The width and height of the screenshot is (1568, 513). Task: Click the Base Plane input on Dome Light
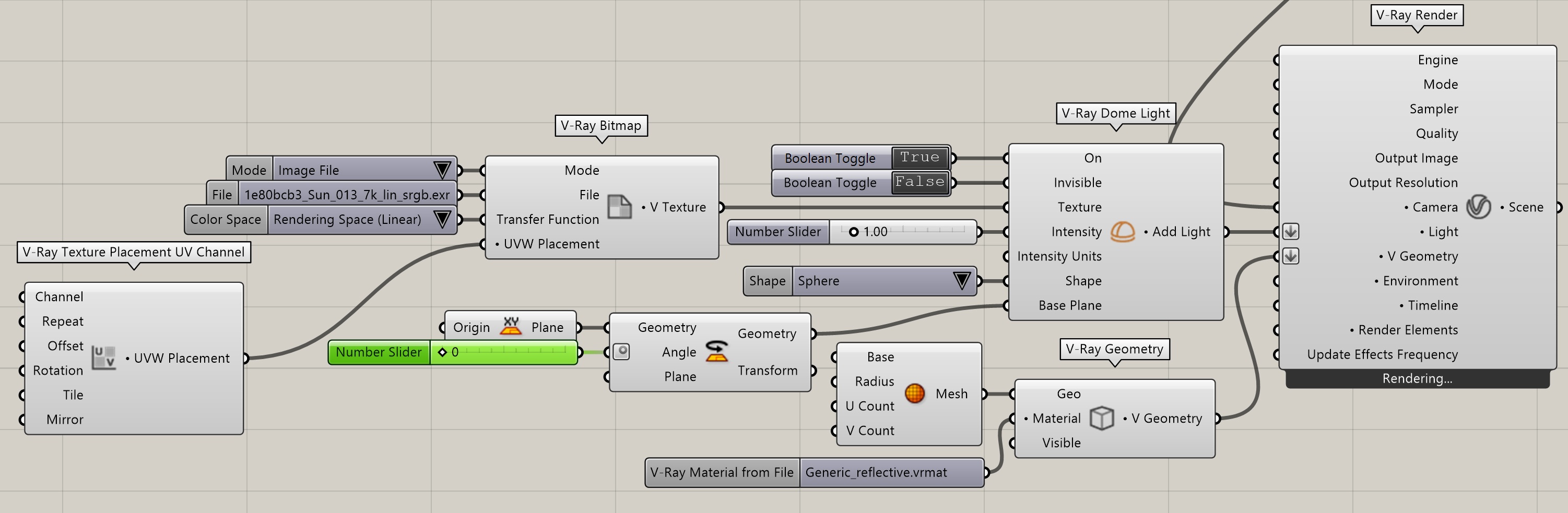tap(1069, 305)
